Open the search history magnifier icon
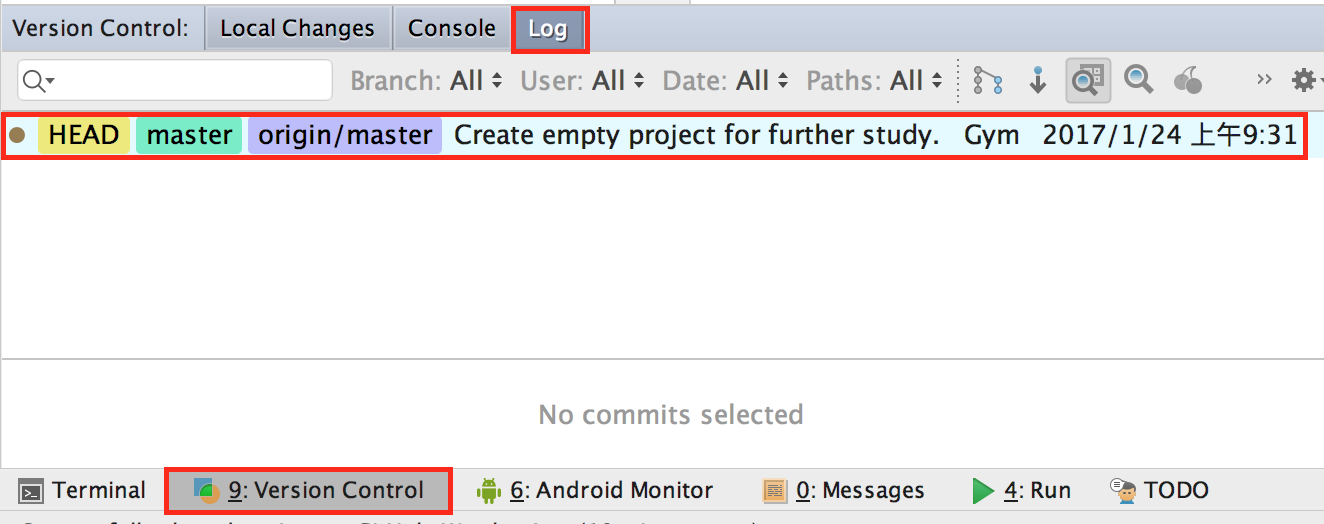This screenshot has width=1324, height=524. click(x=38, y=81)
